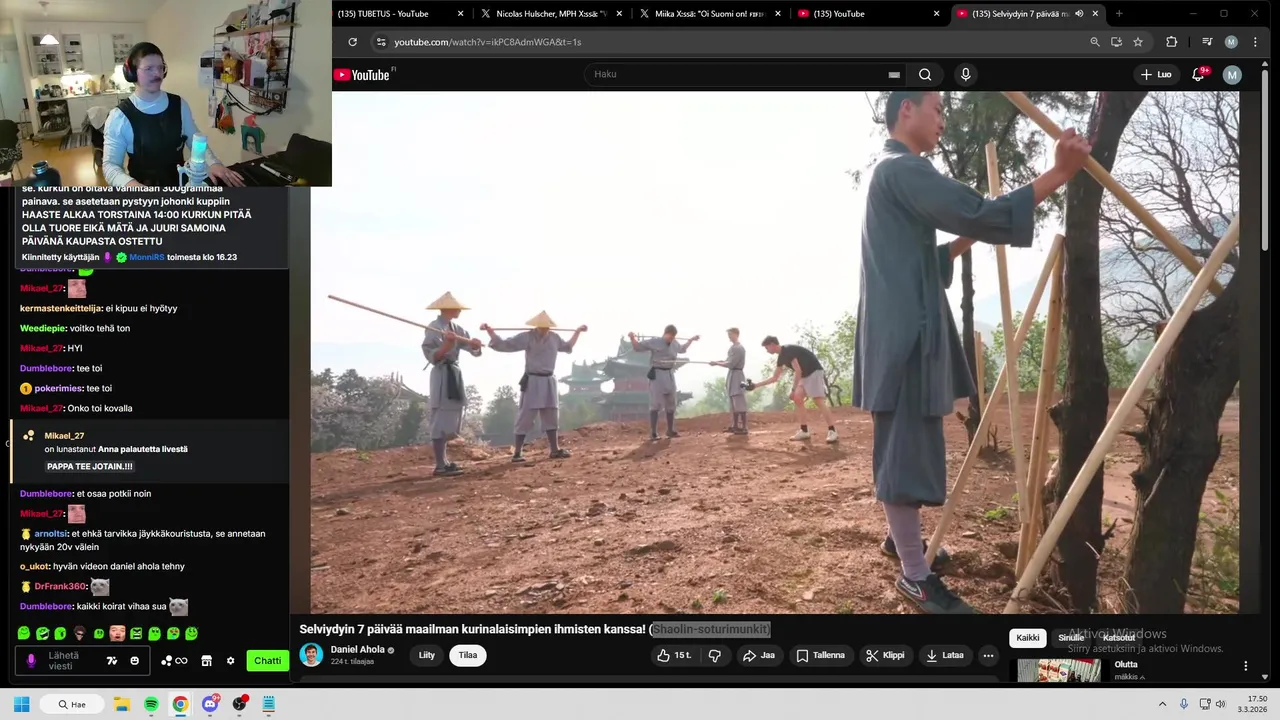The height and width of the screenshot is (720, 1280).
Task: Click the Luo create button
Action: pos(1156,74)
